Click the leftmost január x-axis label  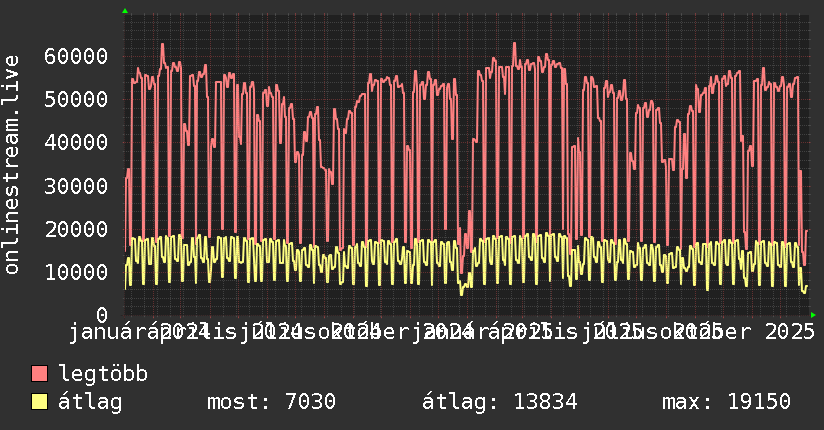coord(108,330)
